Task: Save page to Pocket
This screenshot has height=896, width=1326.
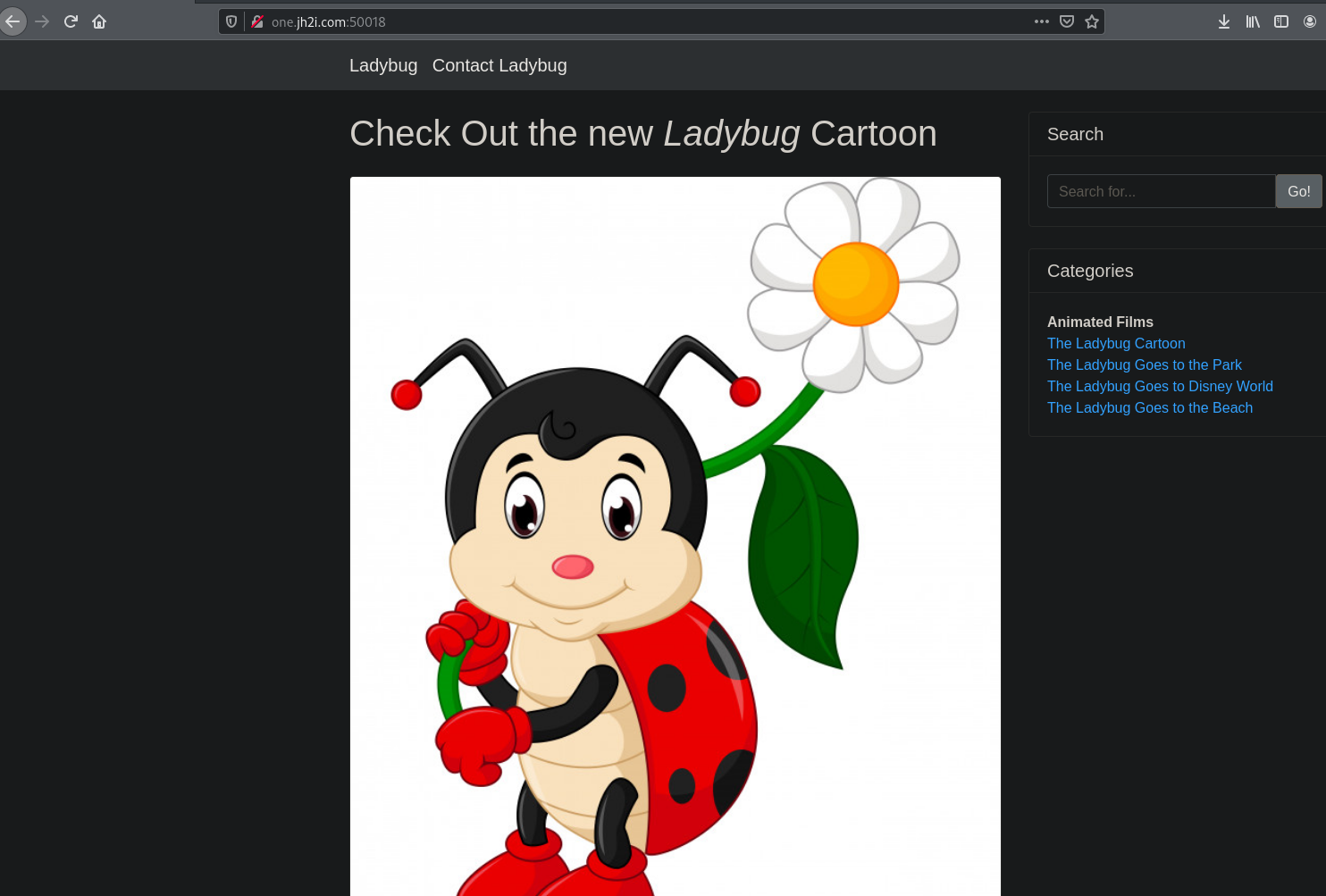Action: pyautogui.click(x=1066, y=21)
